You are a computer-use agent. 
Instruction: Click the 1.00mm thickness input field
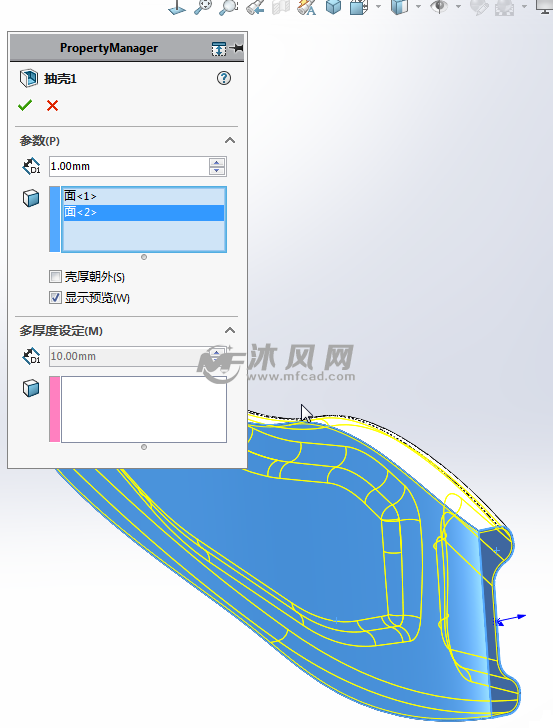[129, 166]
